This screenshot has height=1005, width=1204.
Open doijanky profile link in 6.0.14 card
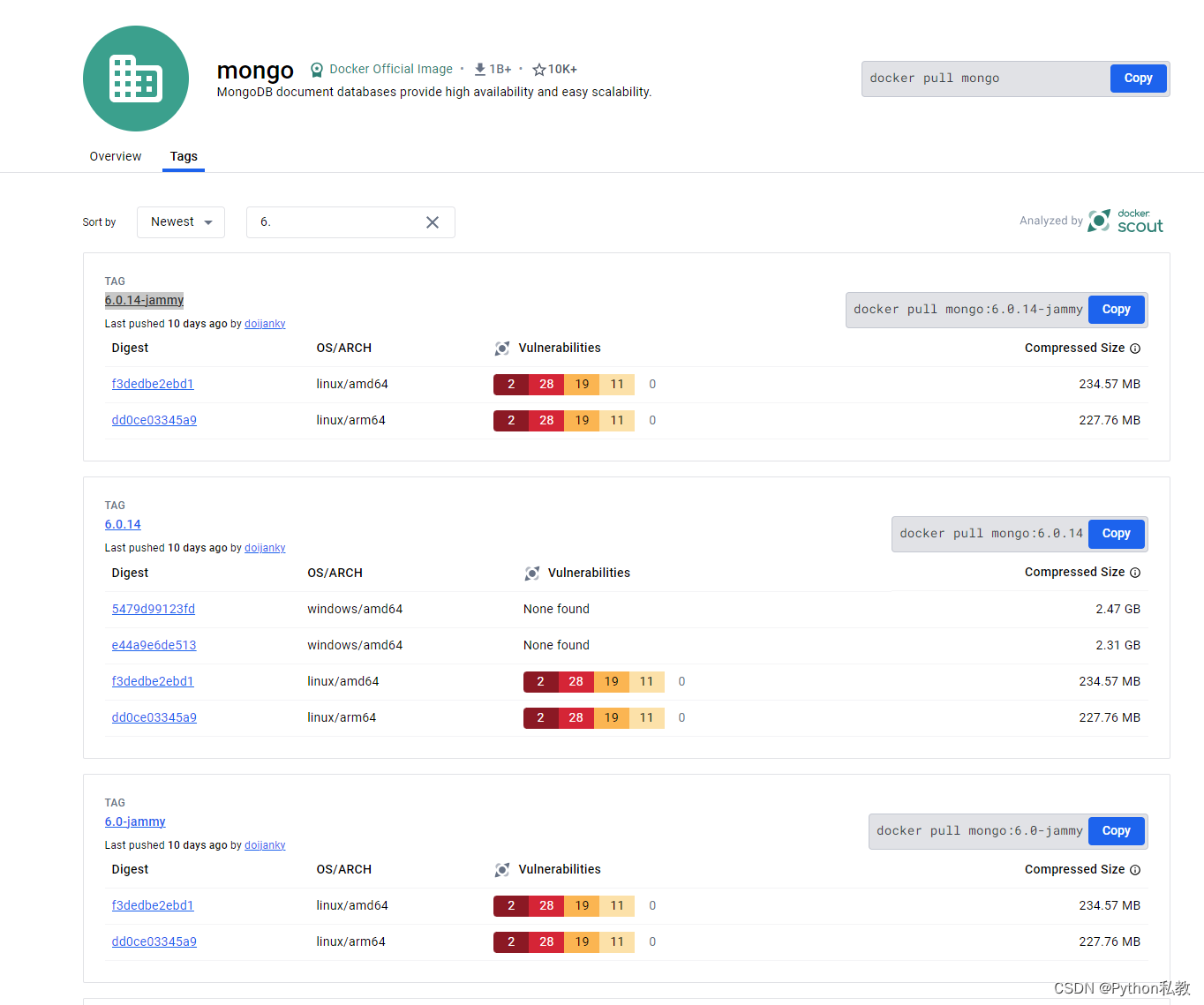(x=265, y=548)
